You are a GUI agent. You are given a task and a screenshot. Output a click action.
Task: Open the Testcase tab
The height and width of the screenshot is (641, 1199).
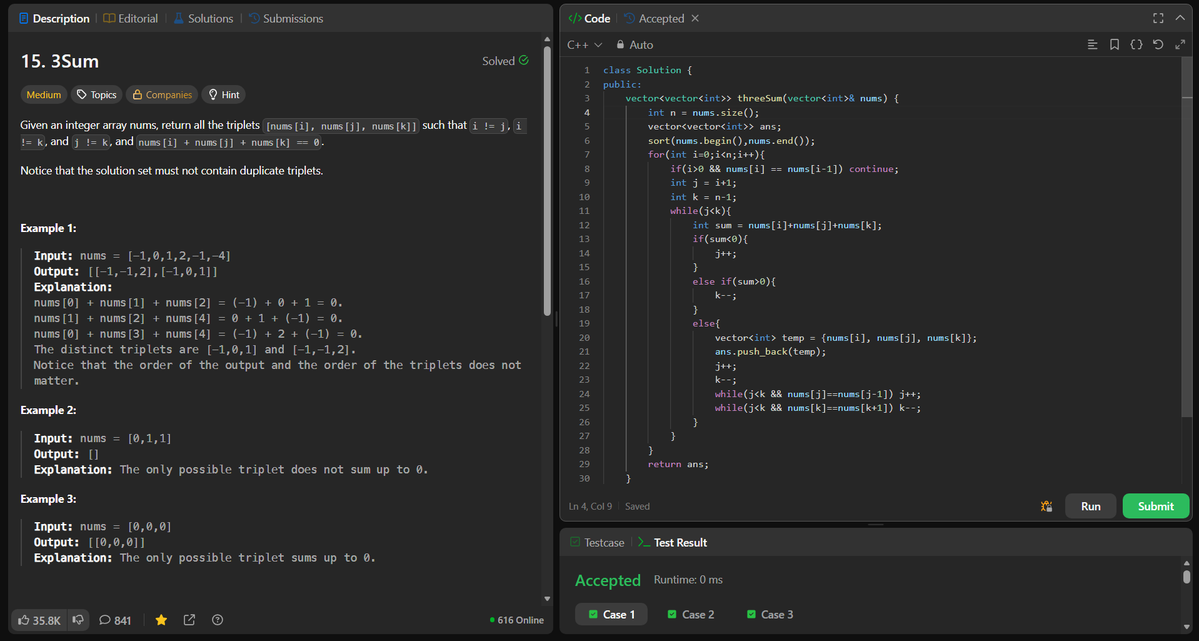coord(597,542)
